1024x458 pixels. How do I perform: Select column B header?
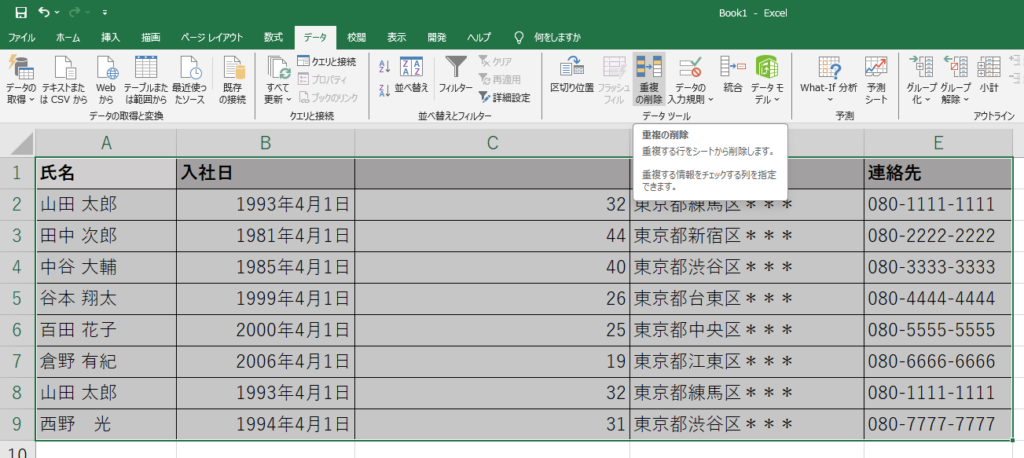click(x=265, y=143)
